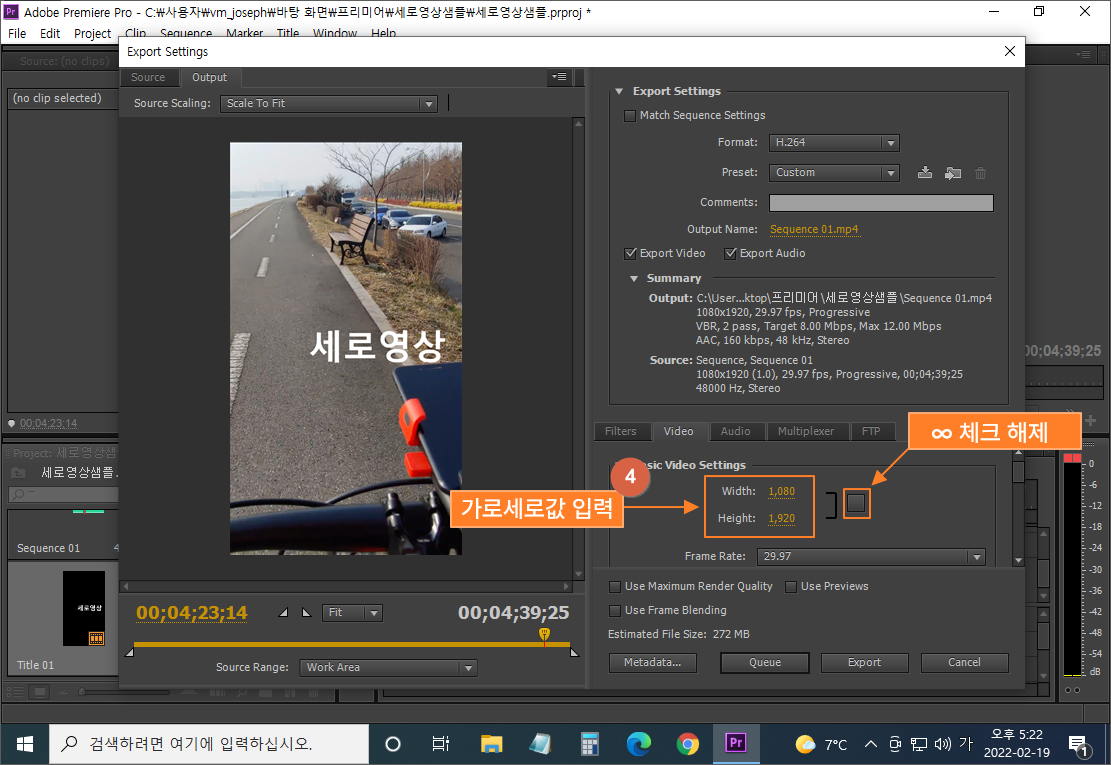Open the Sequence 01.mp4 output name link
Viewport: 1111px width, 765px height.
(x=814, y=229)
